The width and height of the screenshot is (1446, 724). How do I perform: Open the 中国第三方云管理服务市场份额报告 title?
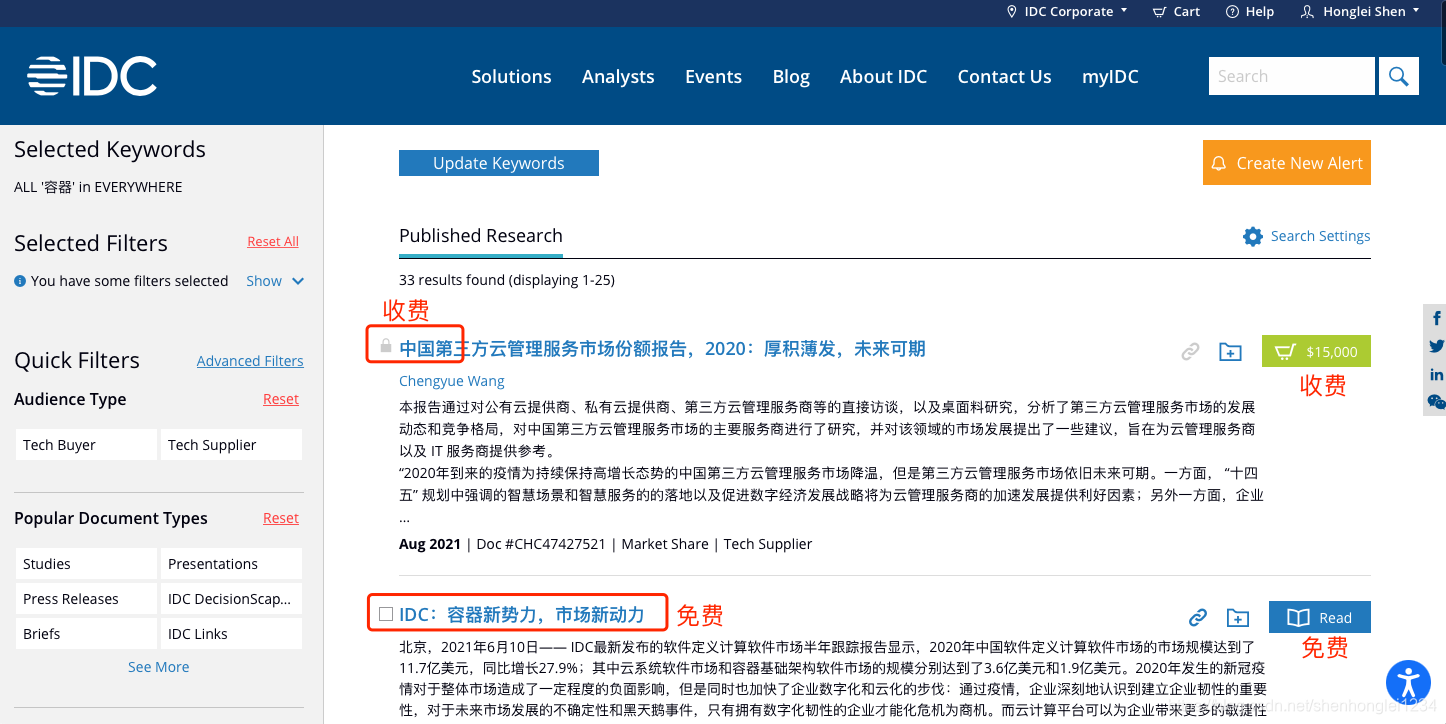coord(662,349)
